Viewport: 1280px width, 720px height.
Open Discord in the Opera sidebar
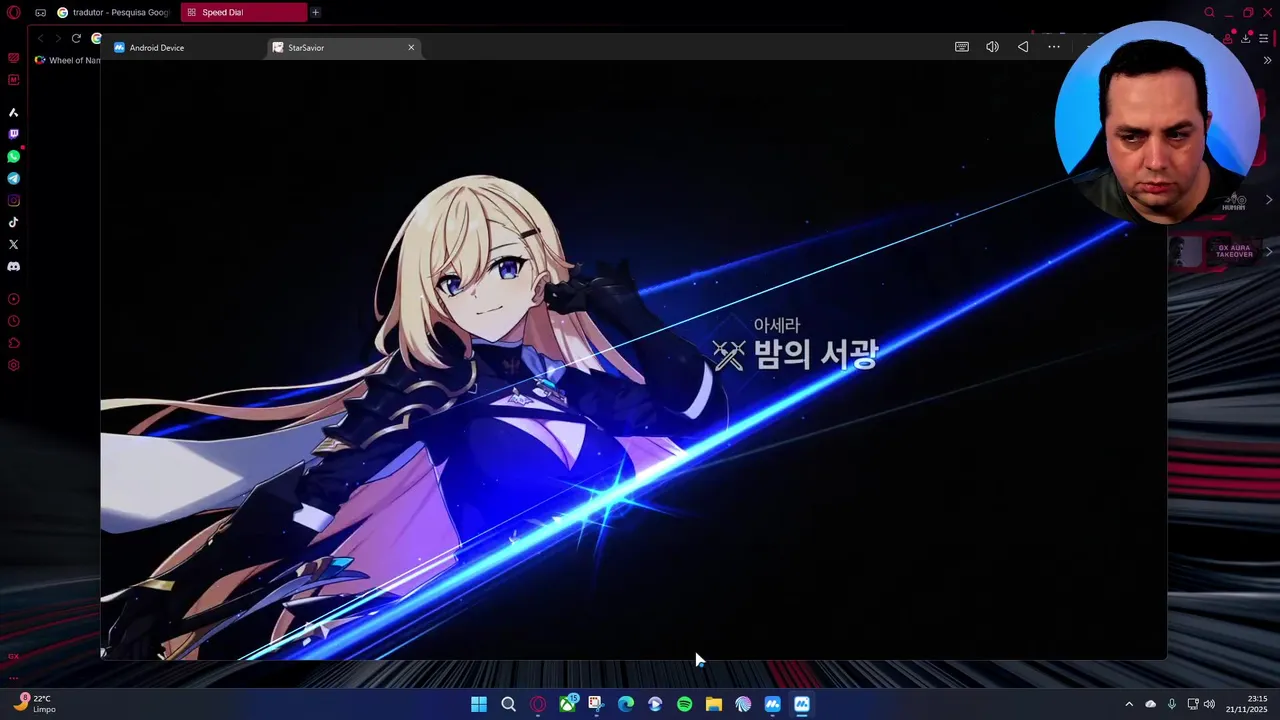click(x=14, y=267)
